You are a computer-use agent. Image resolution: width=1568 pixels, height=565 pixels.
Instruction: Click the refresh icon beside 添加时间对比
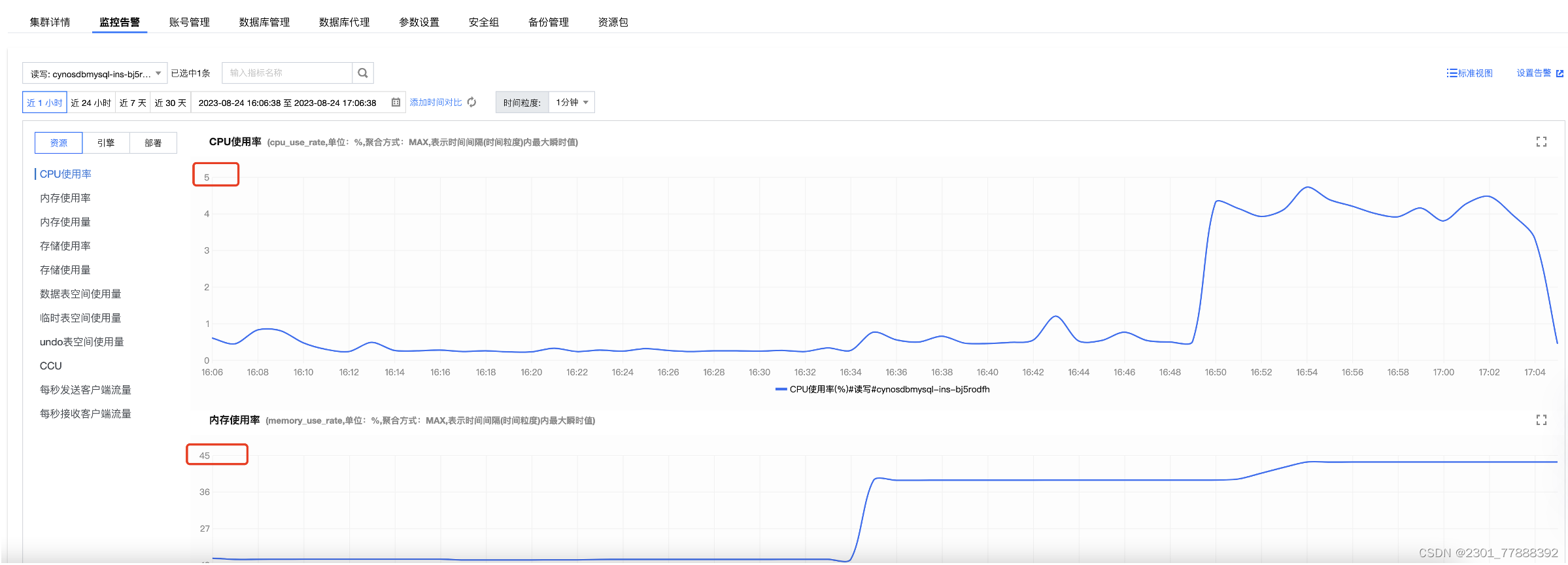[x=472, y=103]
